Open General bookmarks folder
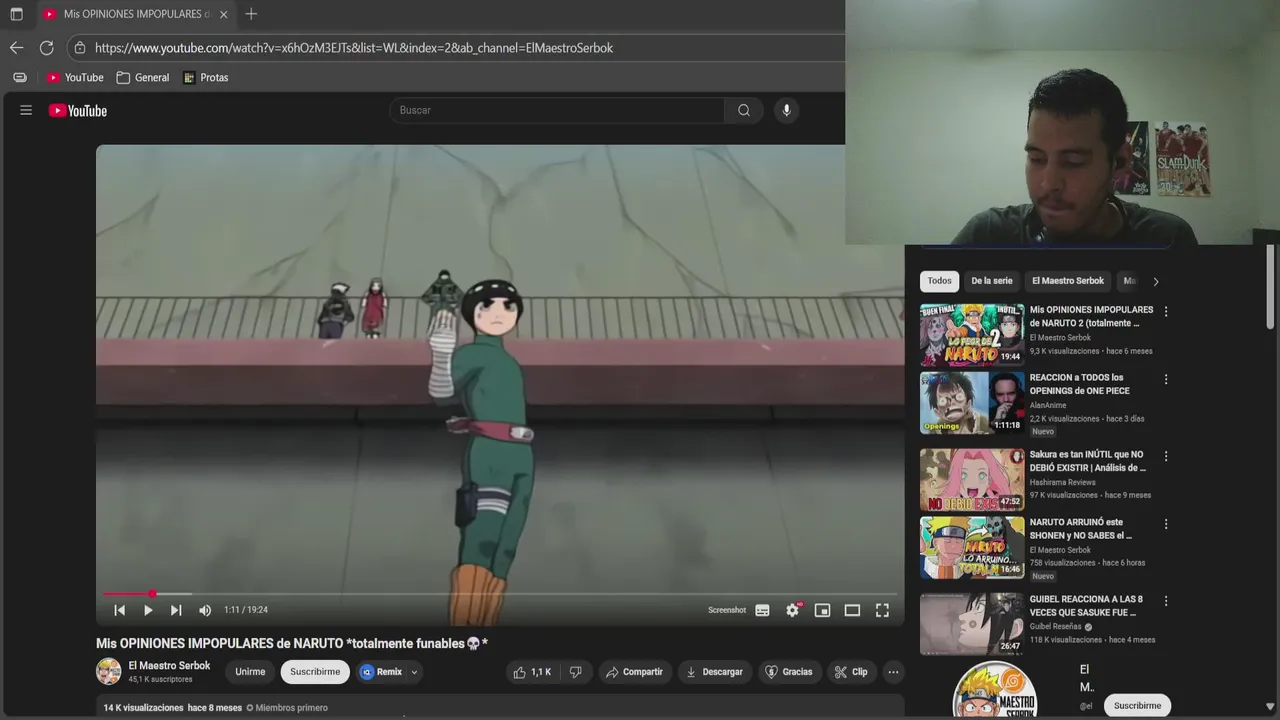 [x=142, y=77]
